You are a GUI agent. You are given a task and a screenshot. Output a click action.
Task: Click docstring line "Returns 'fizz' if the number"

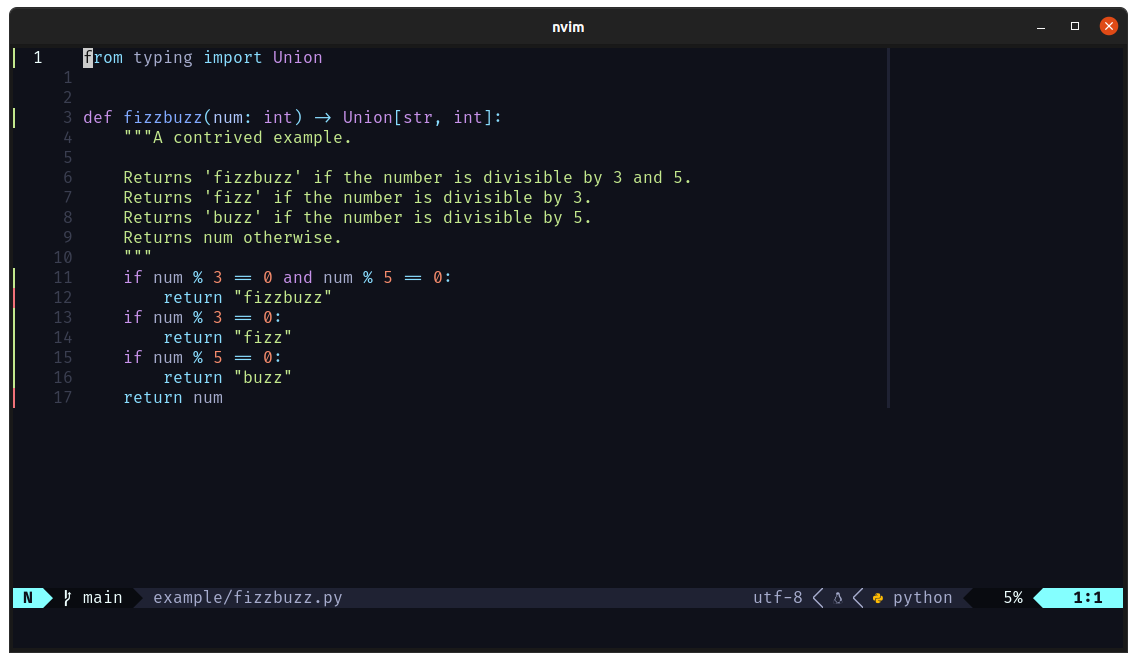[x=357, y=198]
